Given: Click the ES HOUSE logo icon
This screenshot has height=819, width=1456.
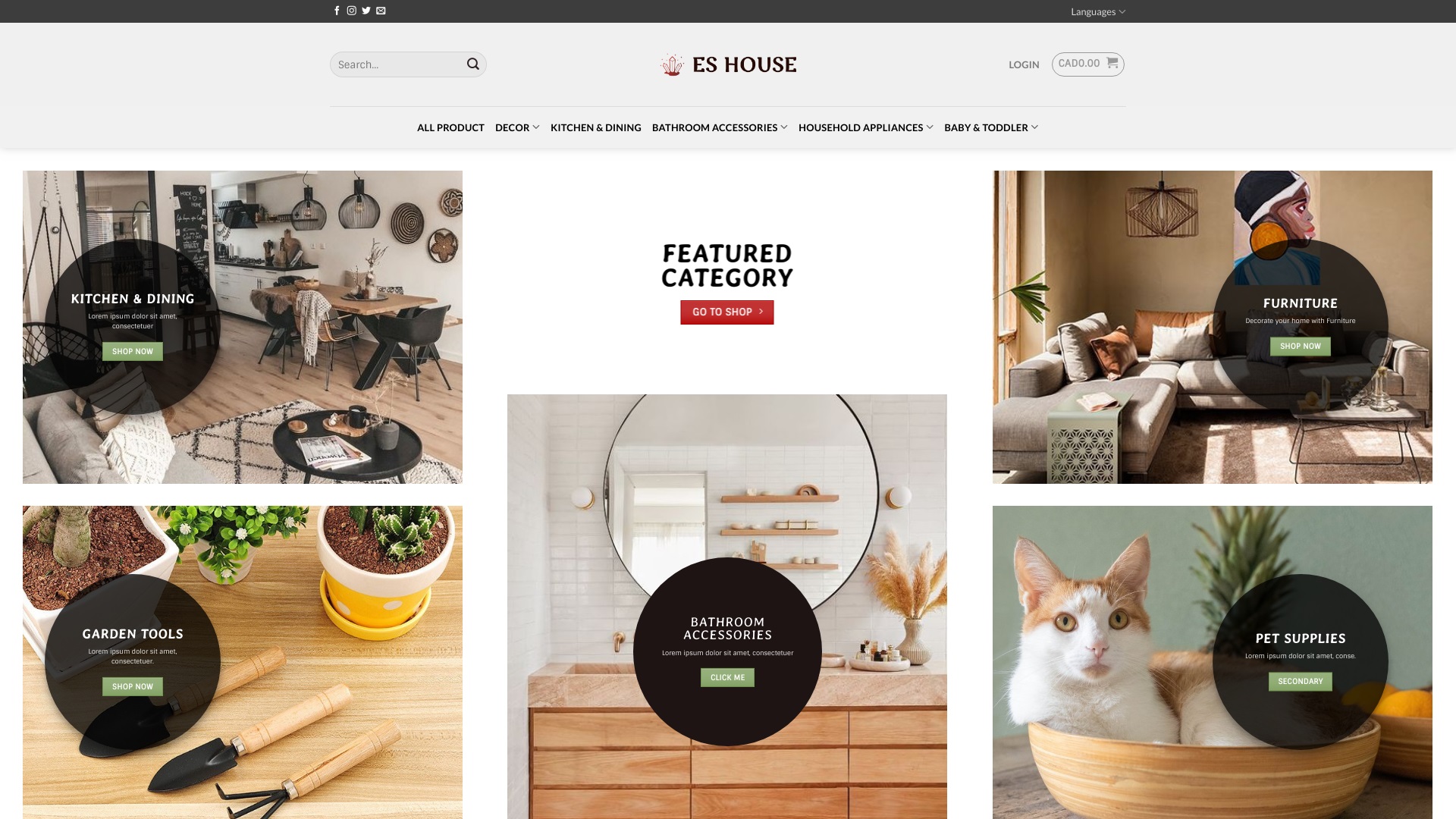Looking at the screenshot, I should click(x=670, y=64).
